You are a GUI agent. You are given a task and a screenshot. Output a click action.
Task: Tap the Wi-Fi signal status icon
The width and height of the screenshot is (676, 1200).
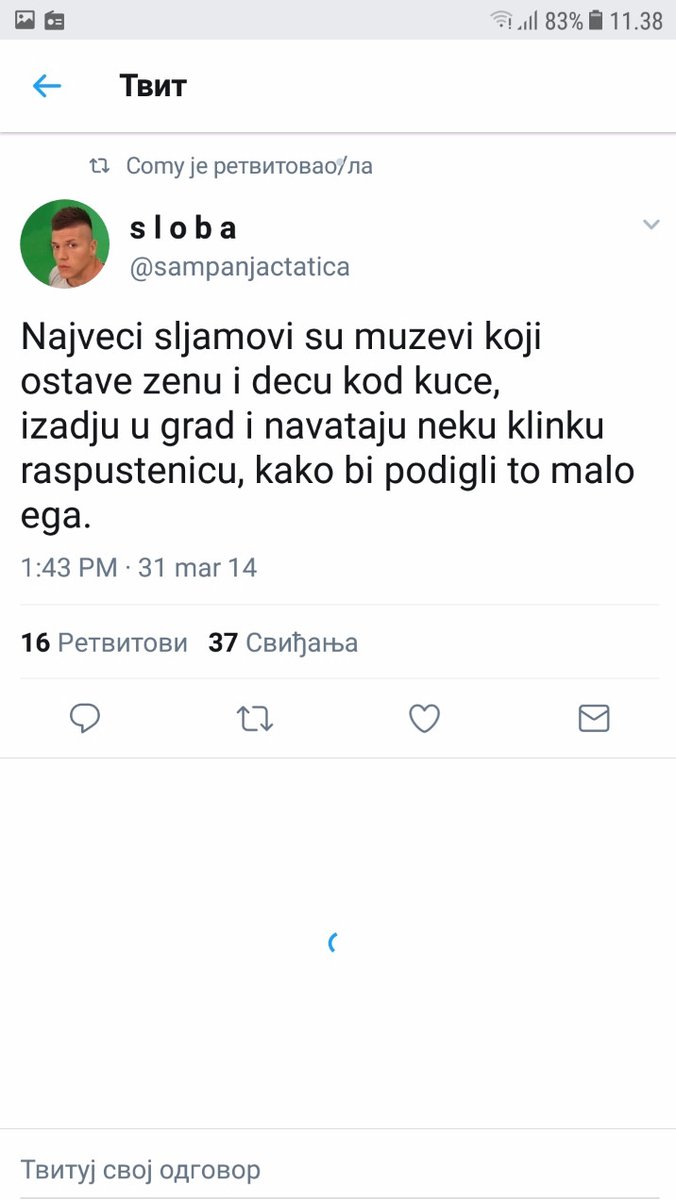point(500,20)
